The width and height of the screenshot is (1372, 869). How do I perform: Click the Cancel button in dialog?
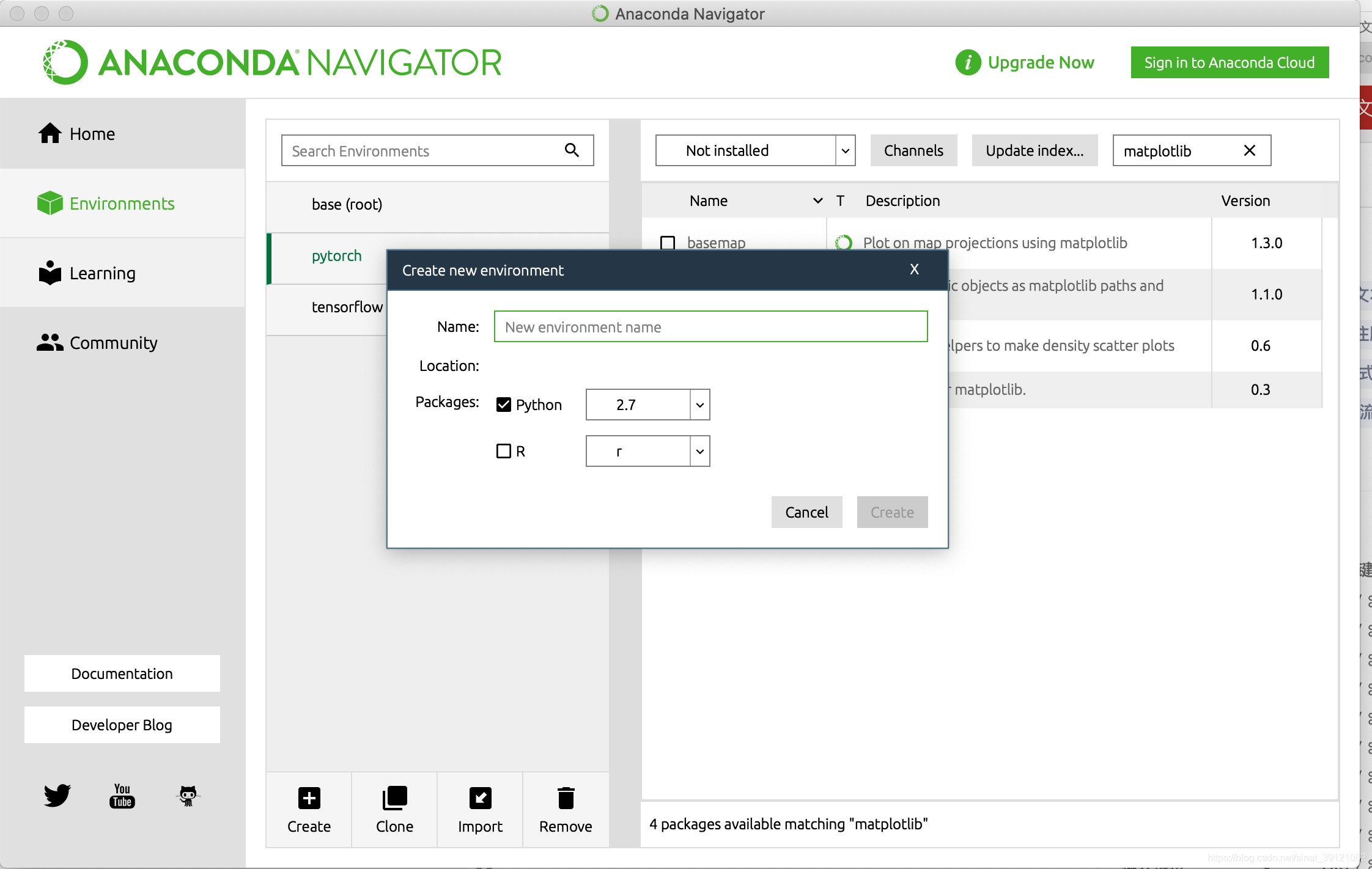pos(806,512)
